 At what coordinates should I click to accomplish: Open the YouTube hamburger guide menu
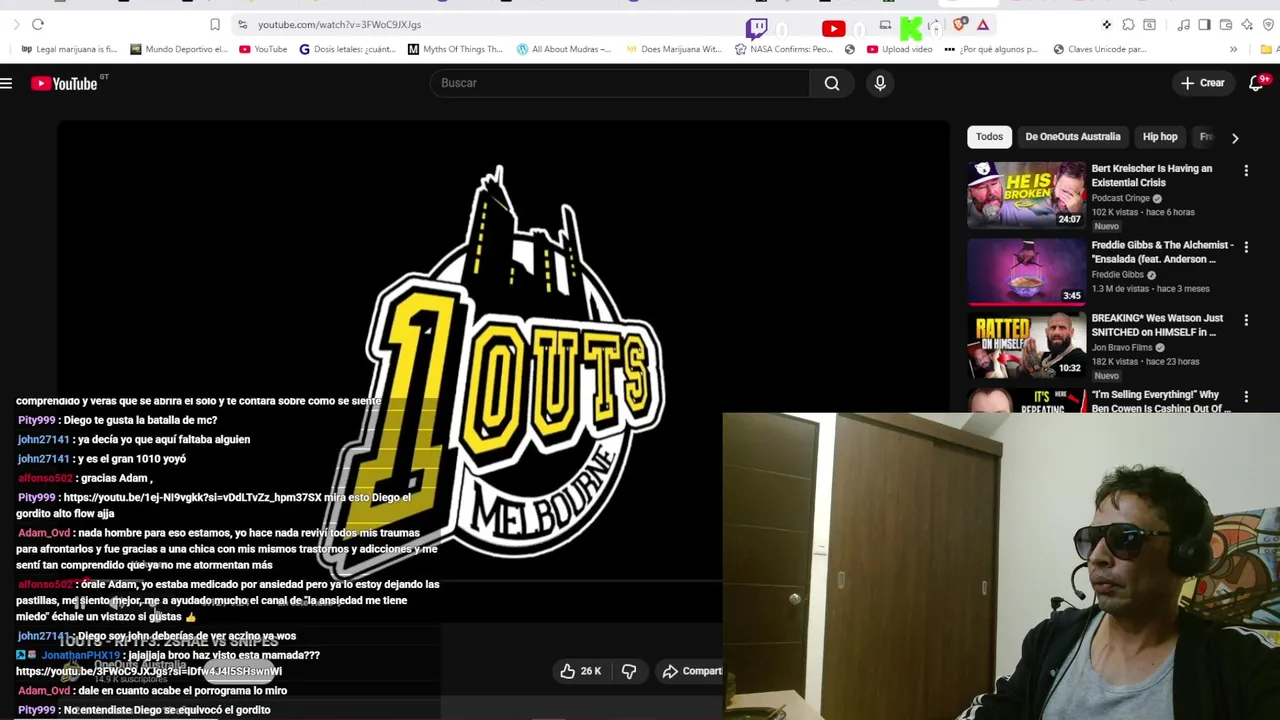(x=6, y=83)
